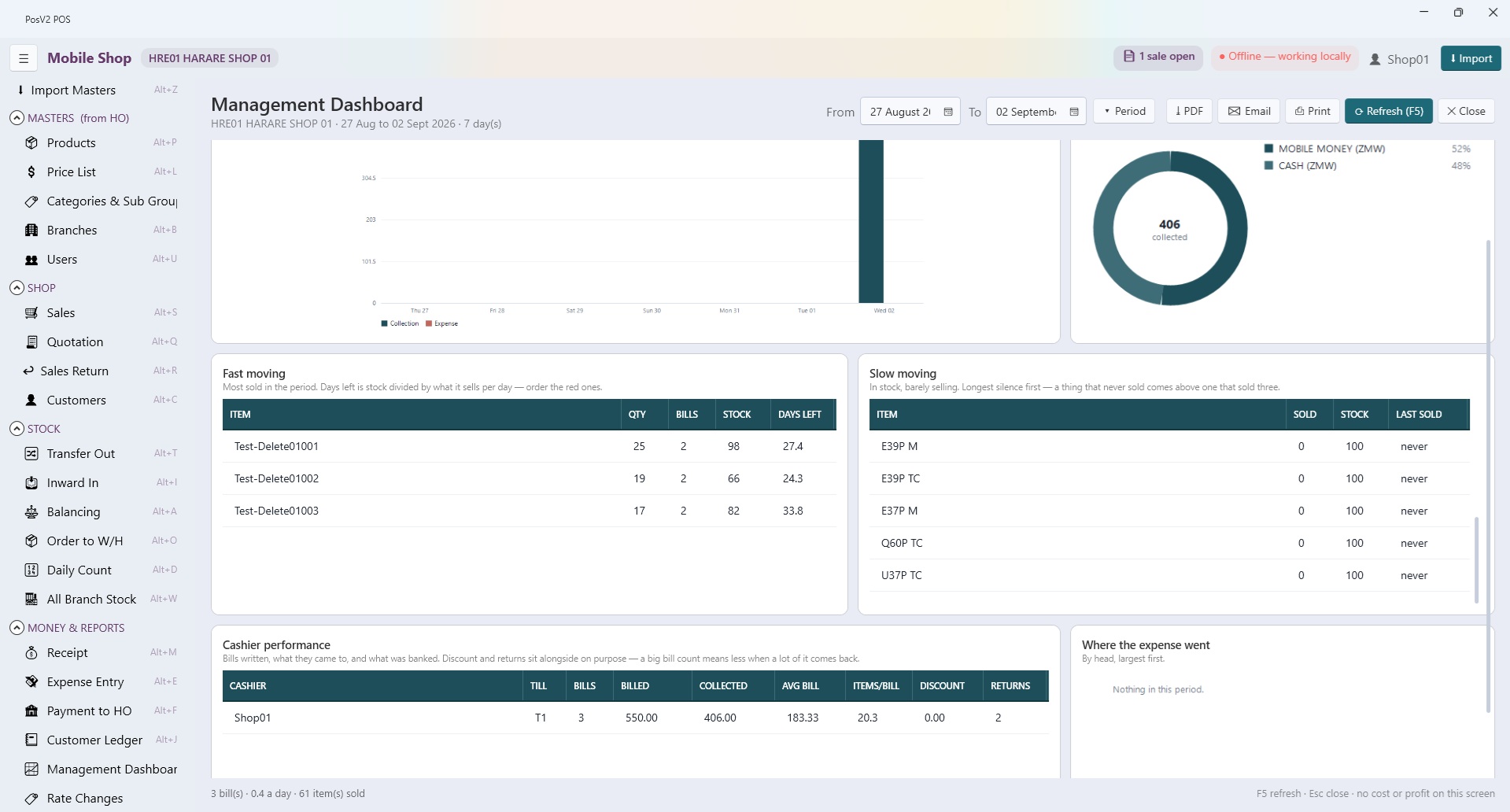Click the Slow moving table scrollbar
This screenshot has height=812, width=1510.
(1476, 559)
